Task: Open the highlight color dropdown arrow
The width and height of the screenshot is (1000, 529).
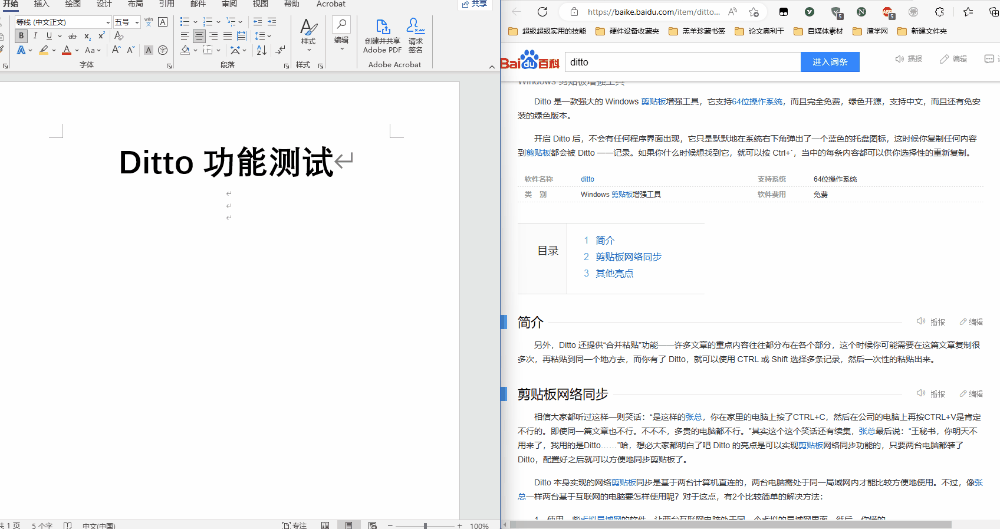Action: [54, 50]
